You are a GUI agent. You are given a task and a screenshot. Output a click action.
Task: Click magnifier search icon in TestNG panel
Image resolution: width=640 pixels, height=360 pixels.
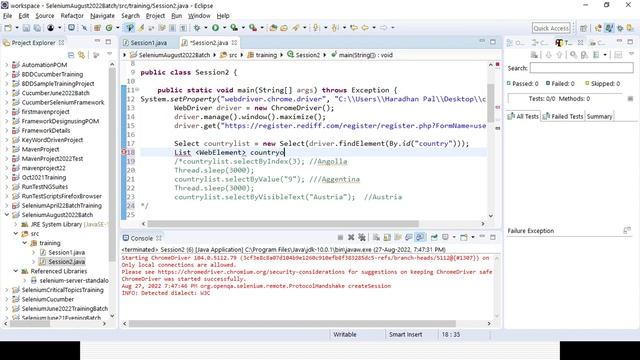[x=573, y=55]
